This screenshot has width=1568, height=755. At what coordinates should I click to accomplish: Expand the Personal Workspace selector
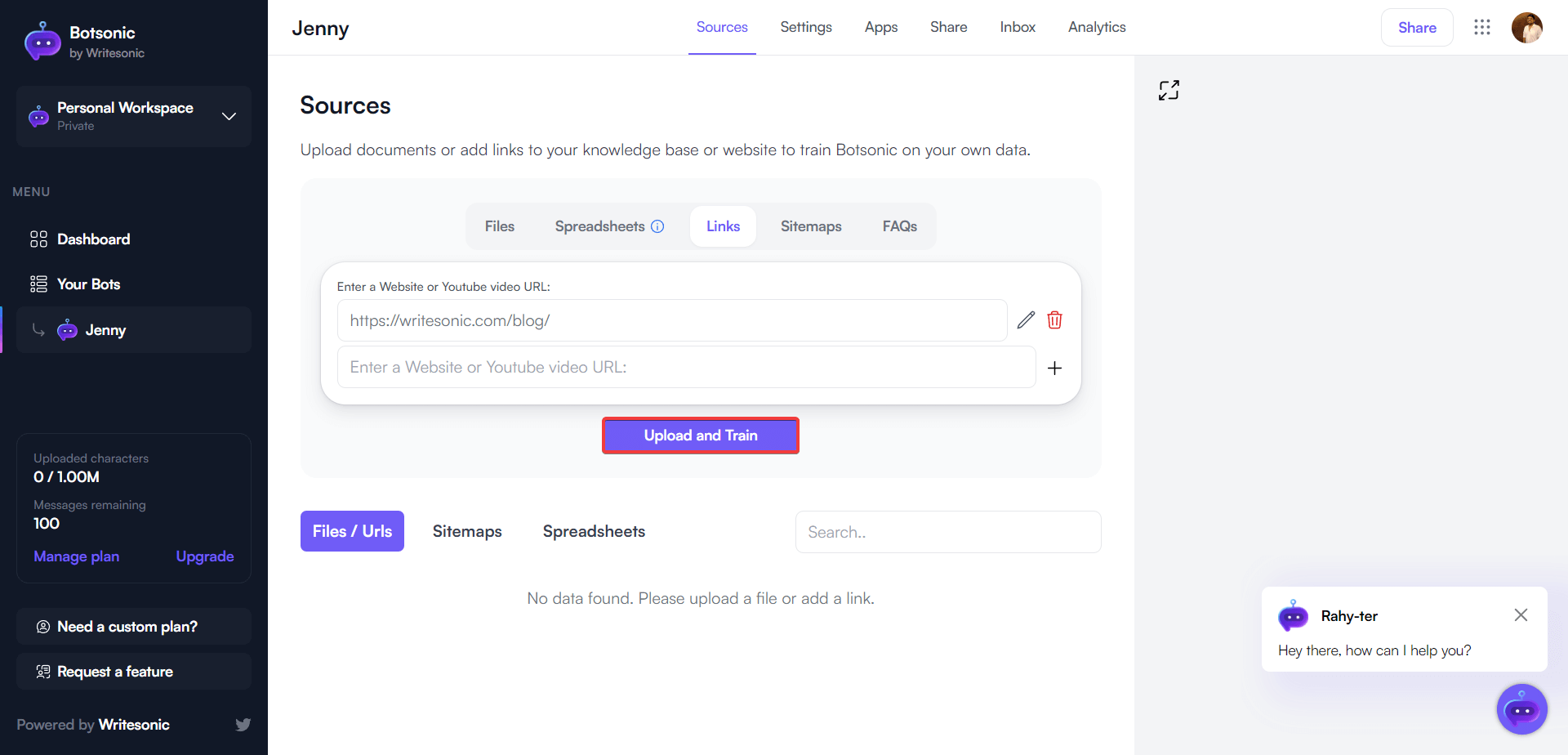(x=229, y=116)
